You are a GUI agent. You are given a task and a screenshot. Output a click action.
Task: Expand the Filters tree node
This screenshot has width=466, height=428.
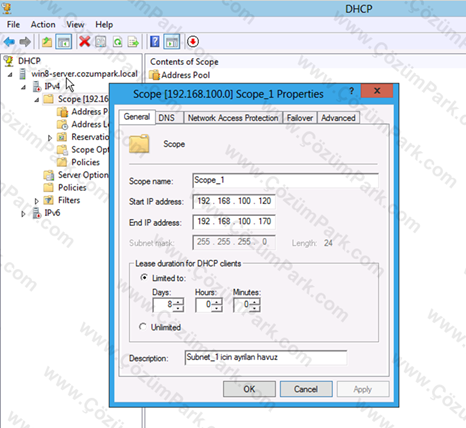37,201
